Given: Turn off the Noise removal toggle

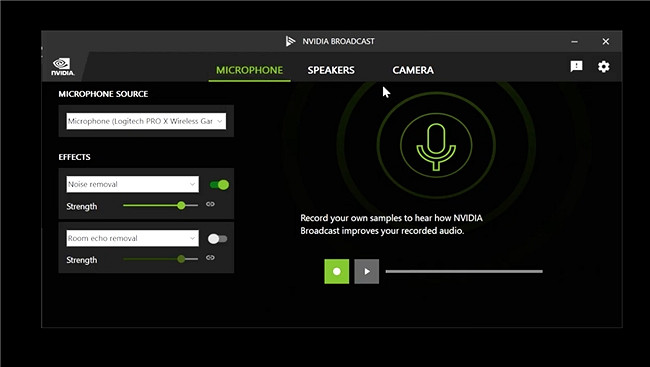Looking at the screenshot, I should pyautogui.click(x=219, y=185).
